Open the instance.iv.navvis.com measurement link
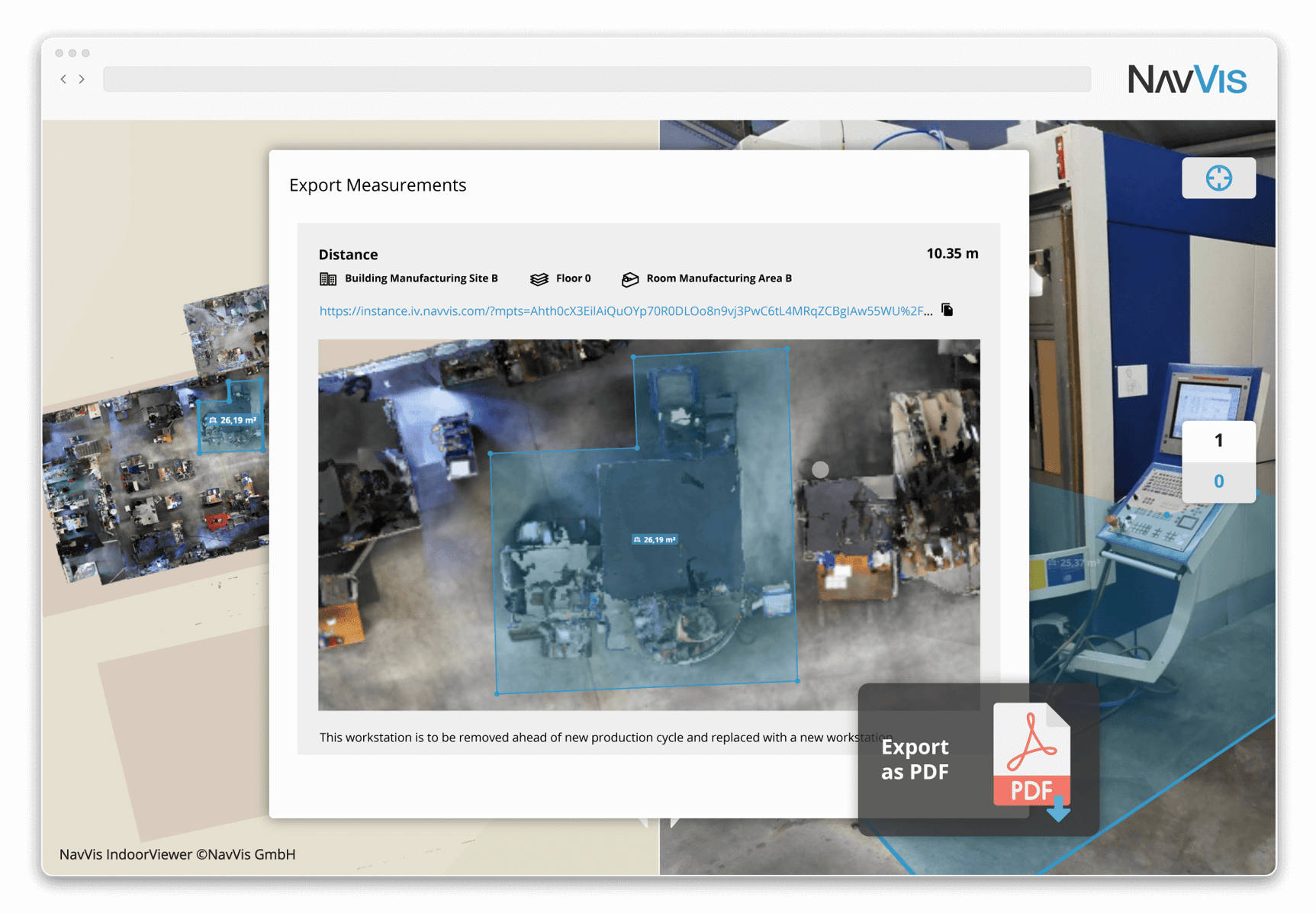This screenshot has height=913, width=1316. point(622,310)
